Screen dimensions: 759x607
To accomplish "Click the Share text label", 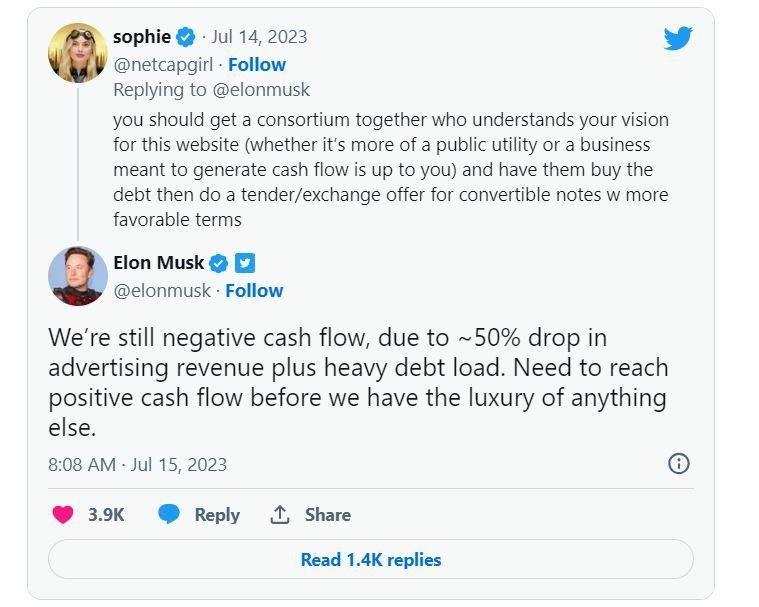I will click(x=328, y=514).
